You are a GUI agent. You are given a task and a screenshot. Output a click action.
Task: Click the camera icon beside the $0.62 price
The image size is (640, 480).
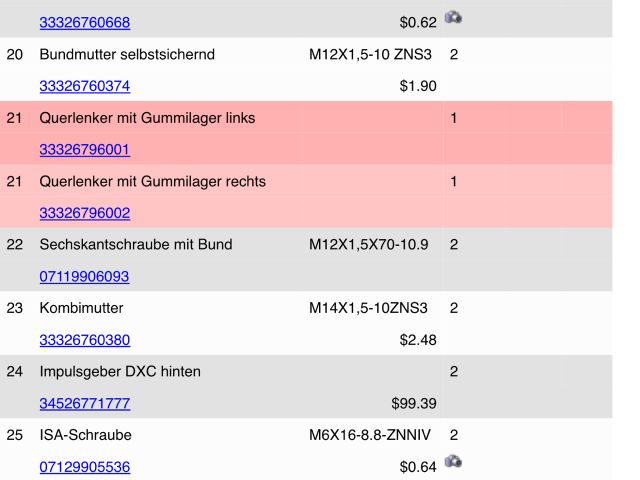tap(454, 18)
